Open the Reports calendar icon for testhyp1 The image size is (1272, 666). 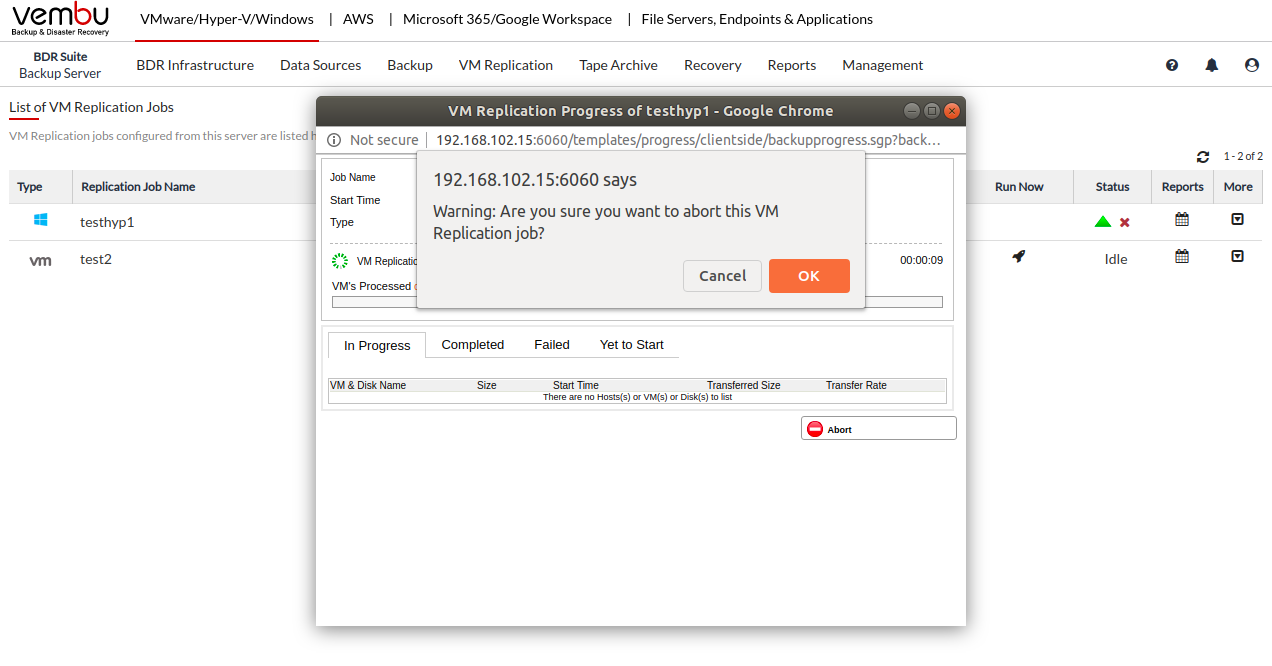pyautogui.click(x=1182, y=220)
